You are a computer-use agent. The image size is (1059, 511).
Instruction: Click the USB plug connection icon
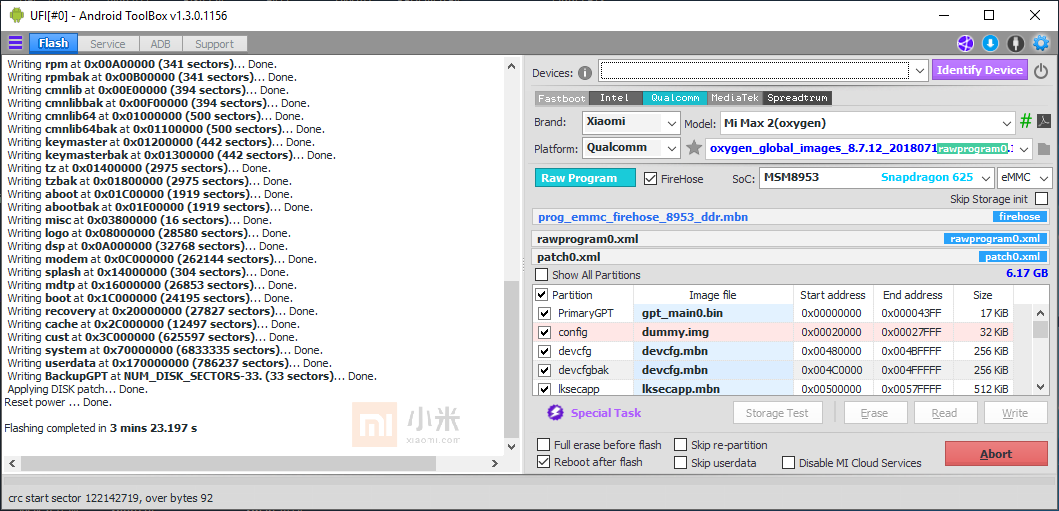click(1015, 44)
